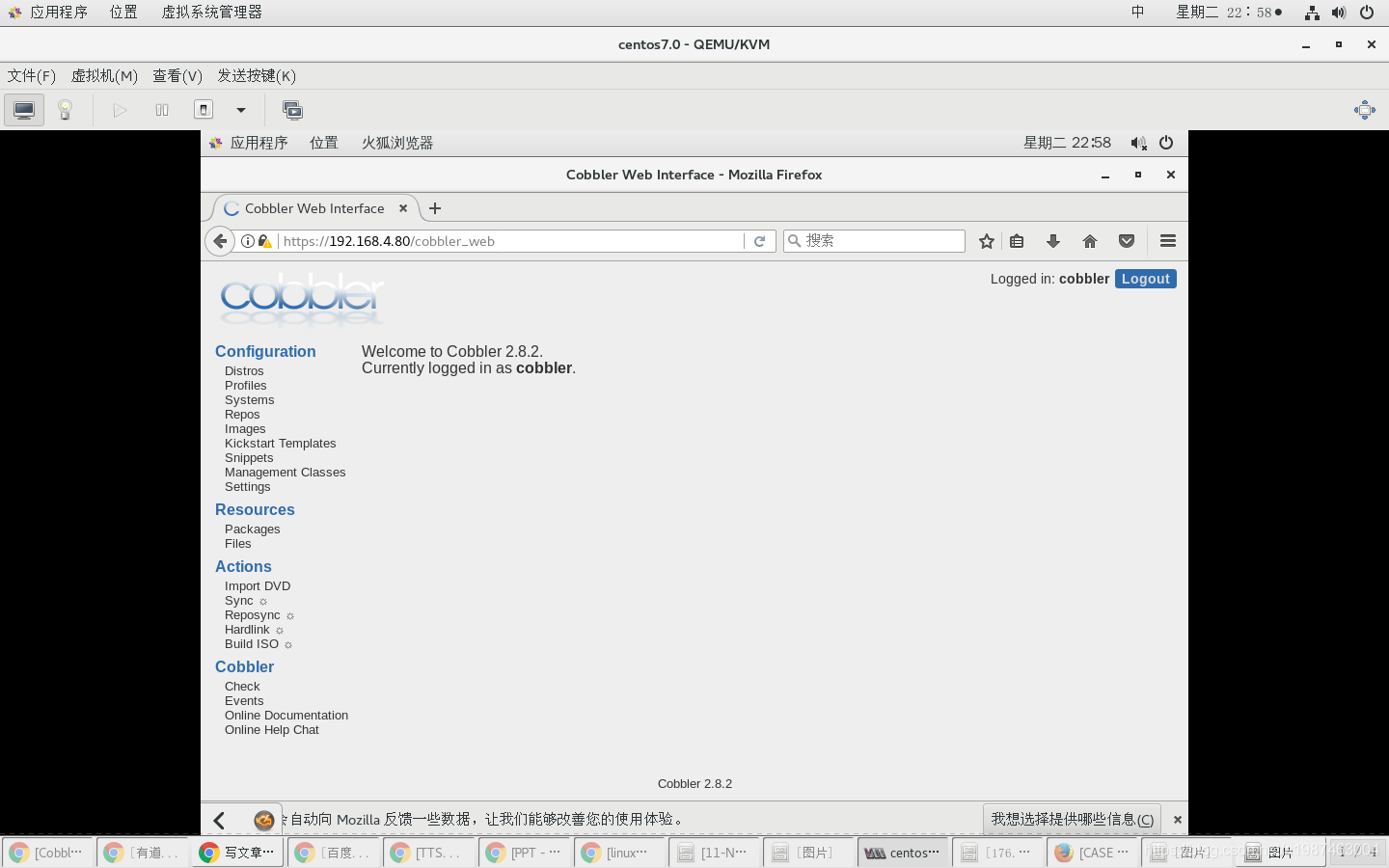Viewport: 1389px width, 868px height.
Task: Open Kickstart Templates link
Action: (x=281, y=444)
